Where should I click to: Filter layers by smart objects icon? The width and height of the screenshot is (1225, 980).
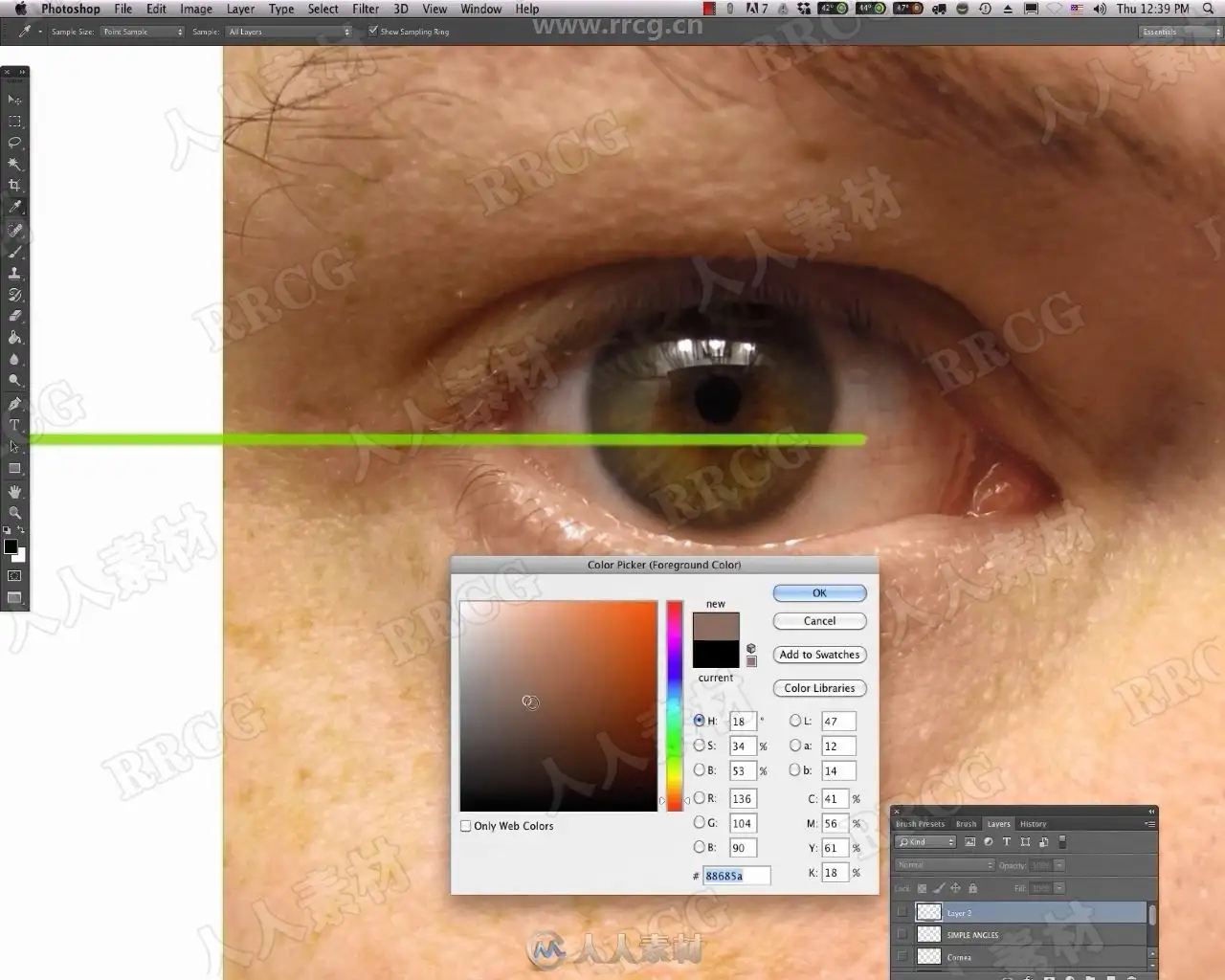pos(1043,842)
